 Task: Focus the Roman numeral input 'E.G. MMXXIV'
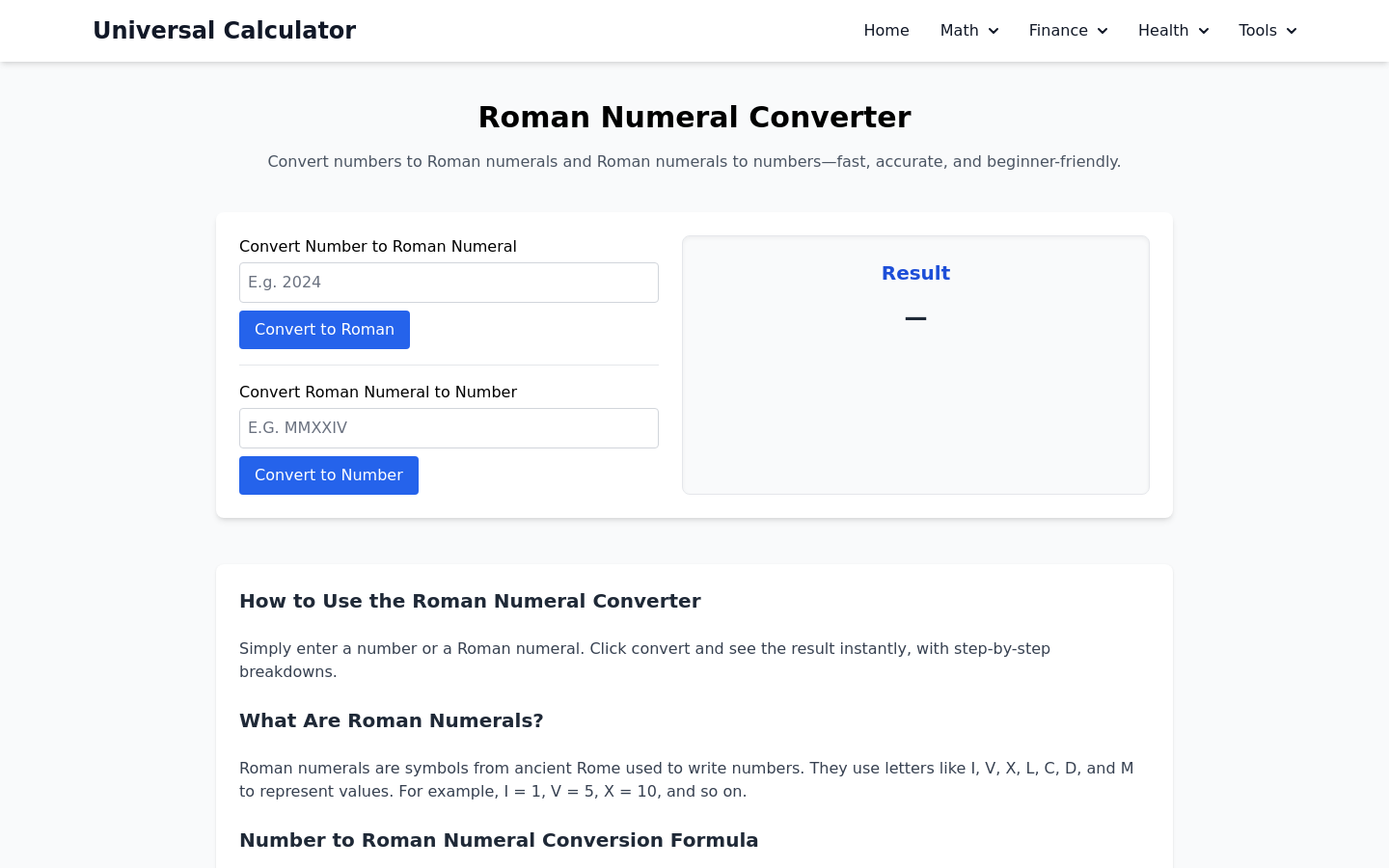[x=449, y=428]
